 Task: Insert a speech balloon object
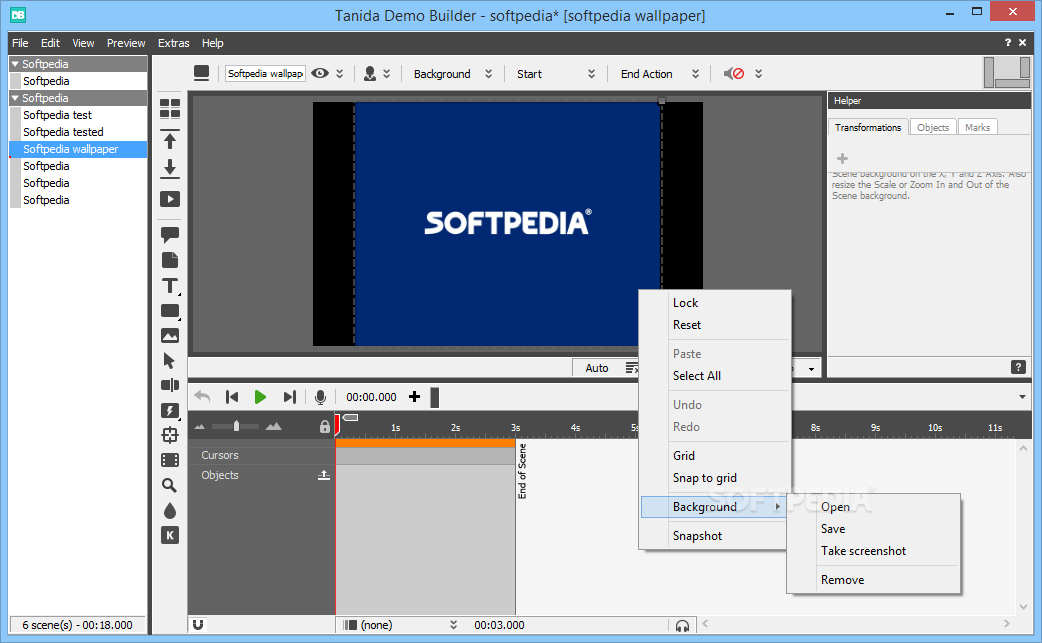pos(170,234)
